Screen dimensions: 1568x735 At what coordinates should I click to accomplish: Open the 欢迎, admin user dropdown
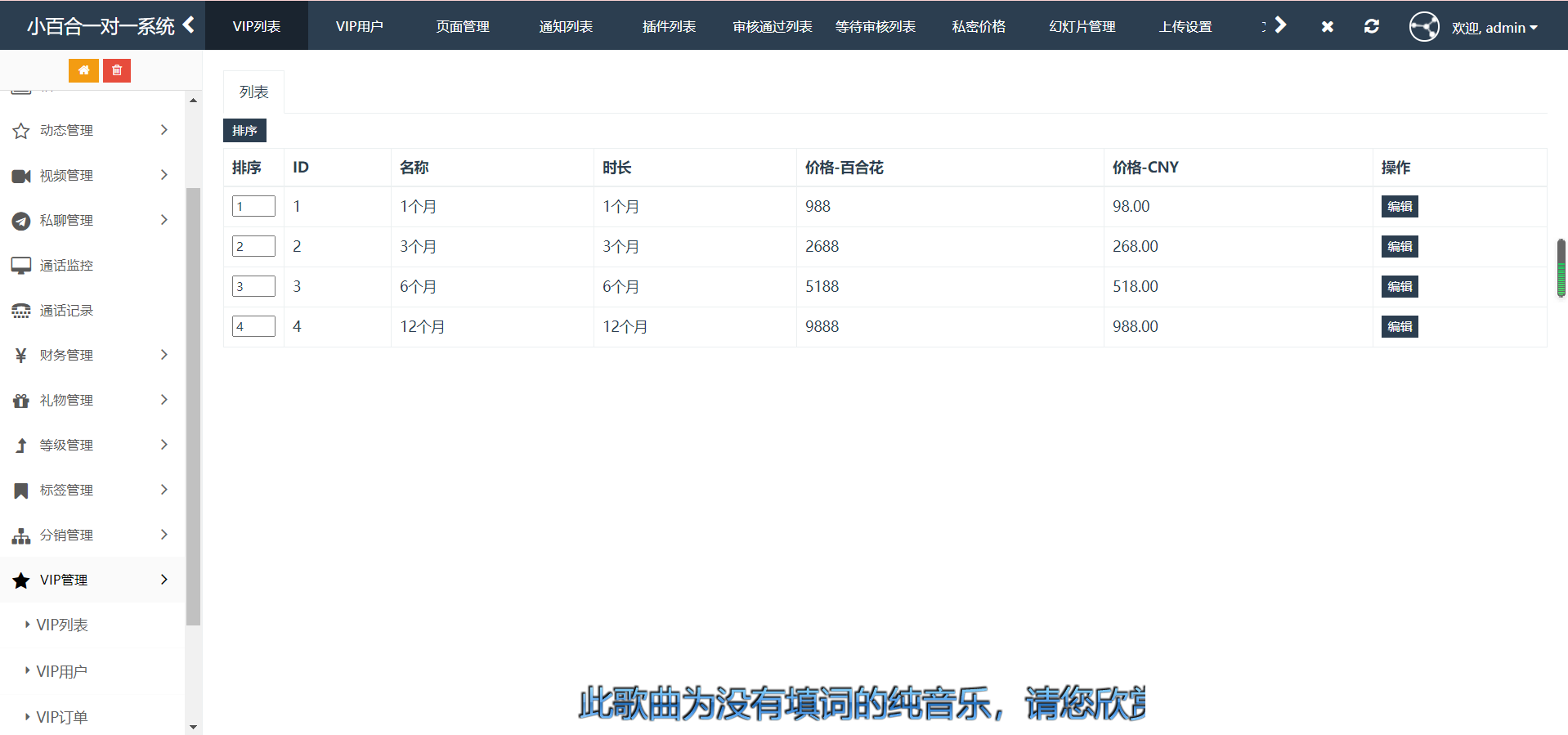click(x=1494, y=28)
